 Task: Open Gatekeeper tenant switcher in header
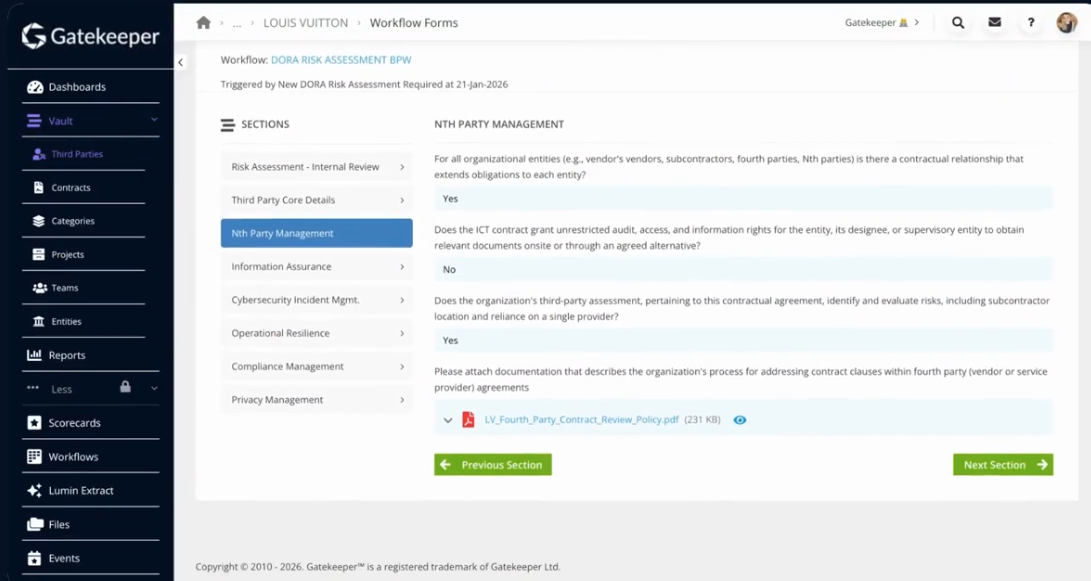(x=882, y=22)
